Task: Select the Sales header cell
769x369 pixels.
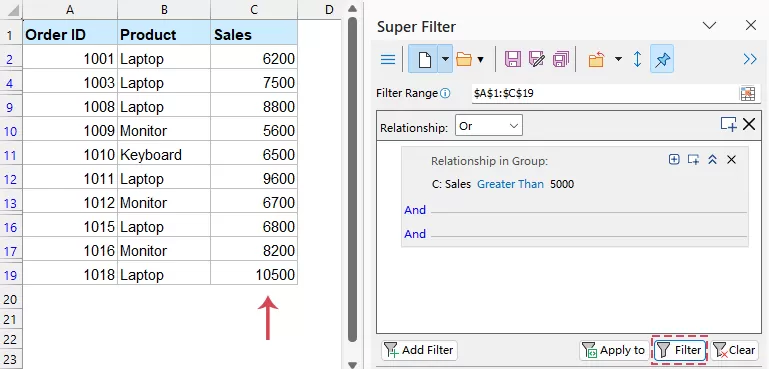Action: 254,33
